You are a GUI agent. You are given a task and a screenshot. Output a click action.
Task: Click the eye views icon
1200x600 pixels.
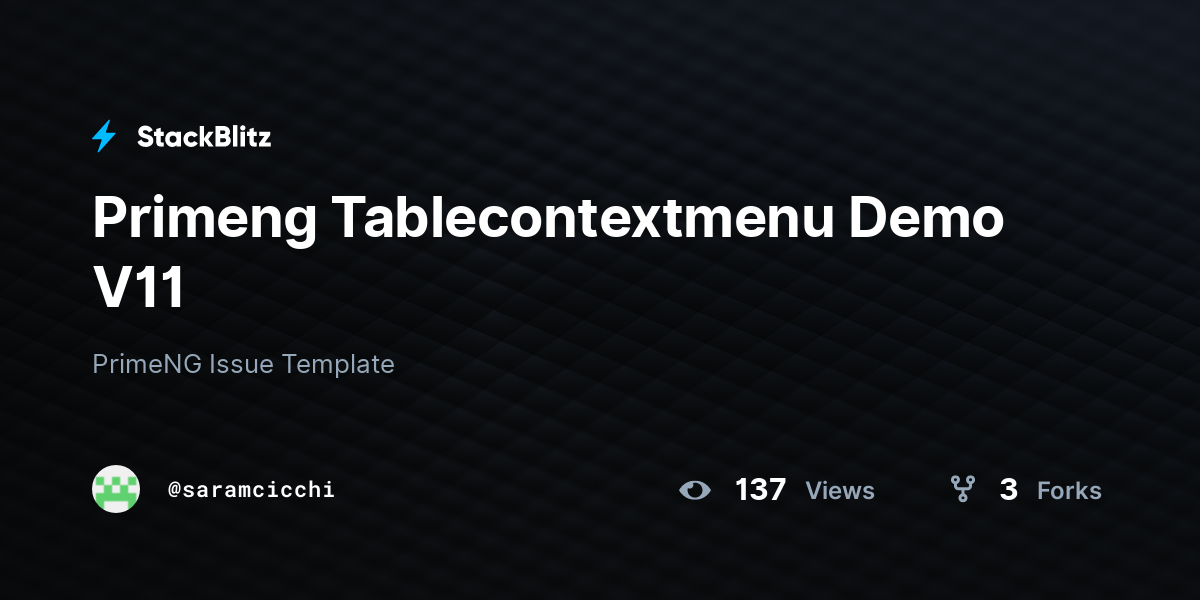point(695,490)
